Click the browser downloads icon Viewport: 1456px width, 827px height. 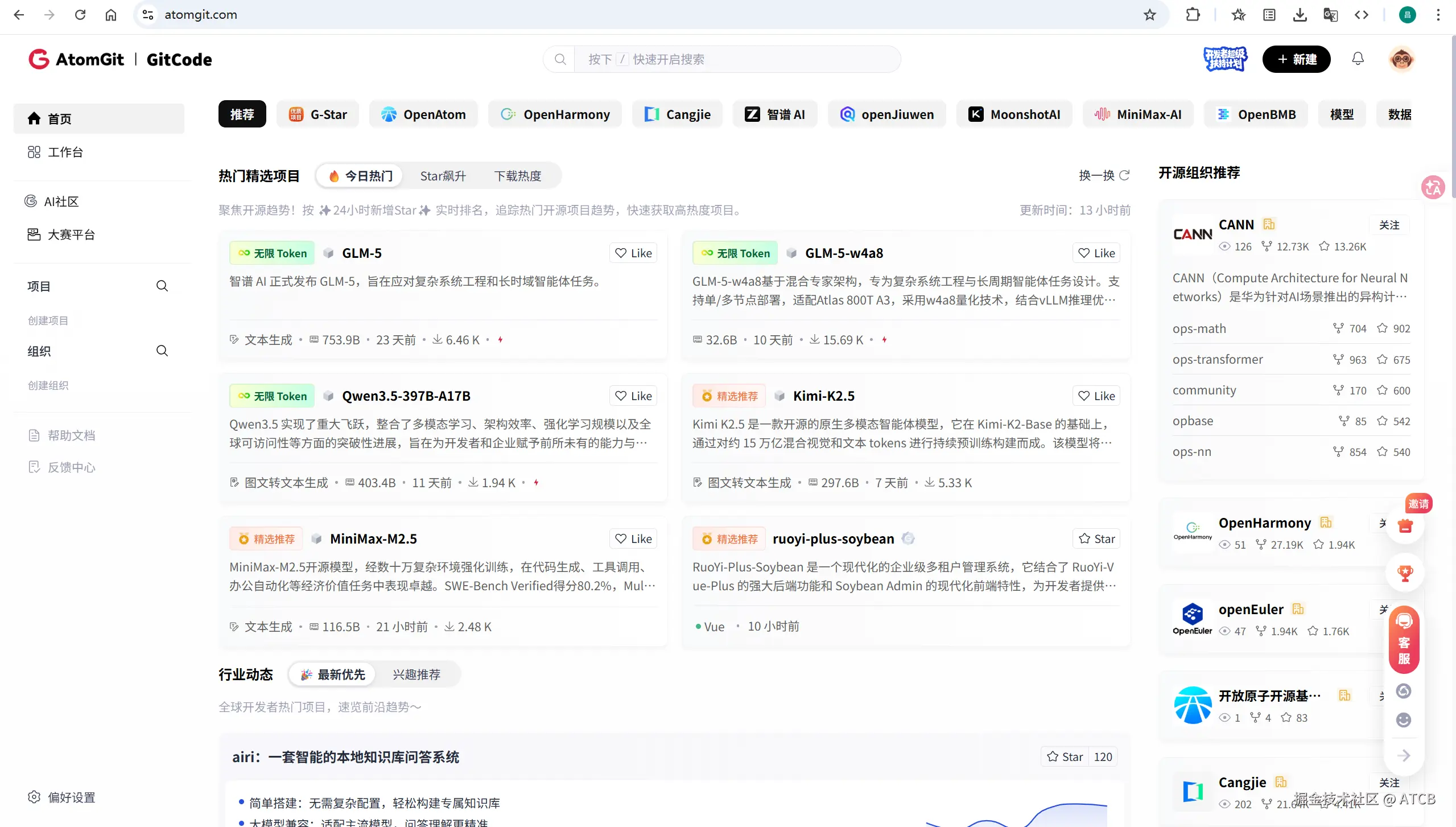point(1300,15)
